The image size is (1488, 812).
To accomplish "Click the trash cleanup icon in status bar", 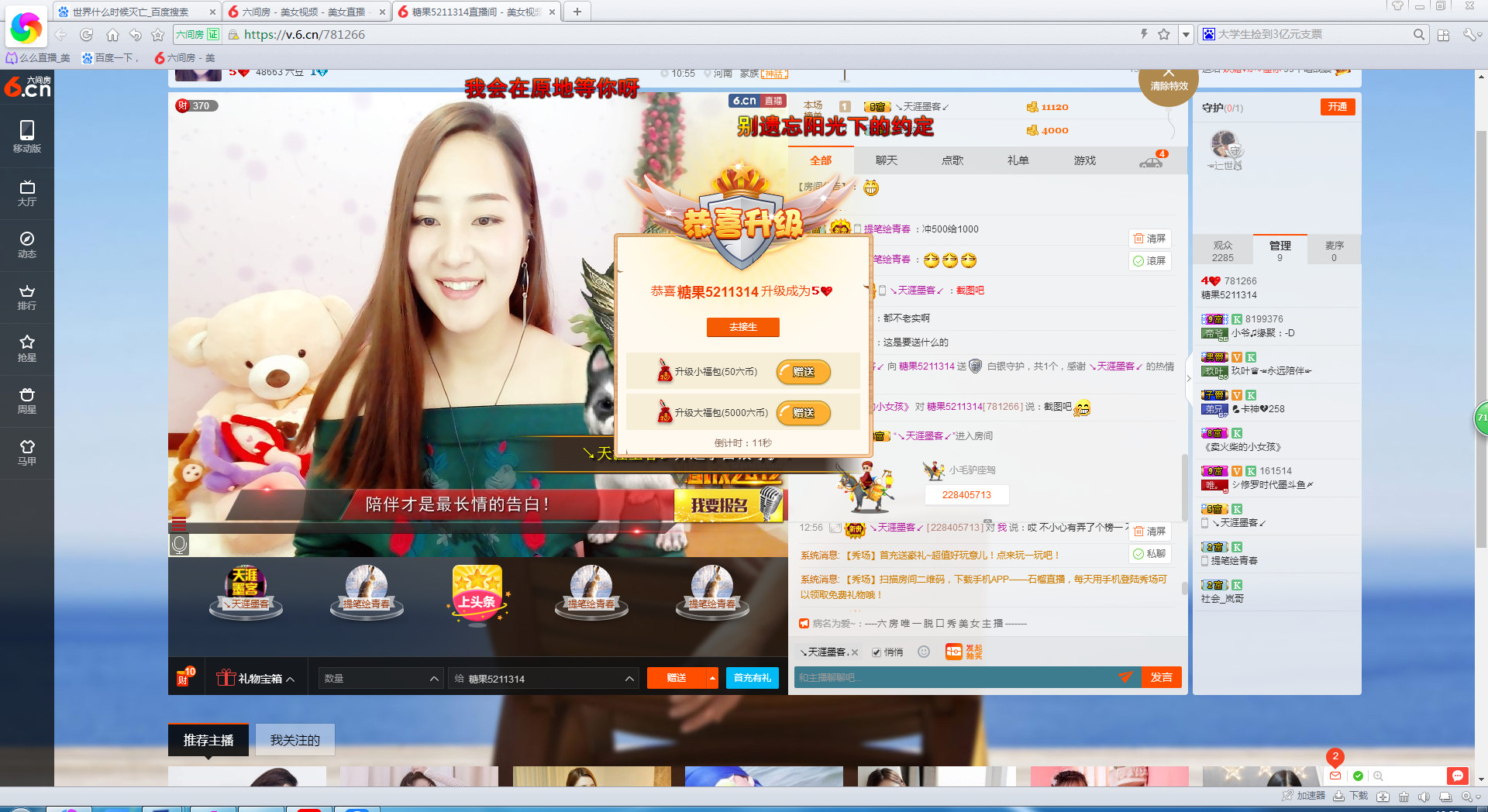I will coord(1404,797).
